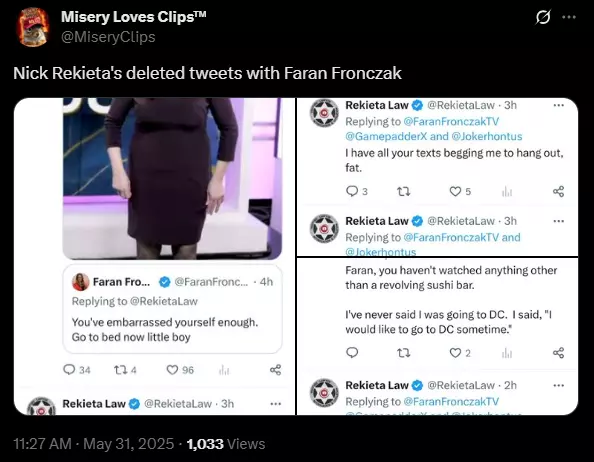Like the Faran quote tweet with 96 likes
This screenshot has width=594, height=462.
coord(172,370)
